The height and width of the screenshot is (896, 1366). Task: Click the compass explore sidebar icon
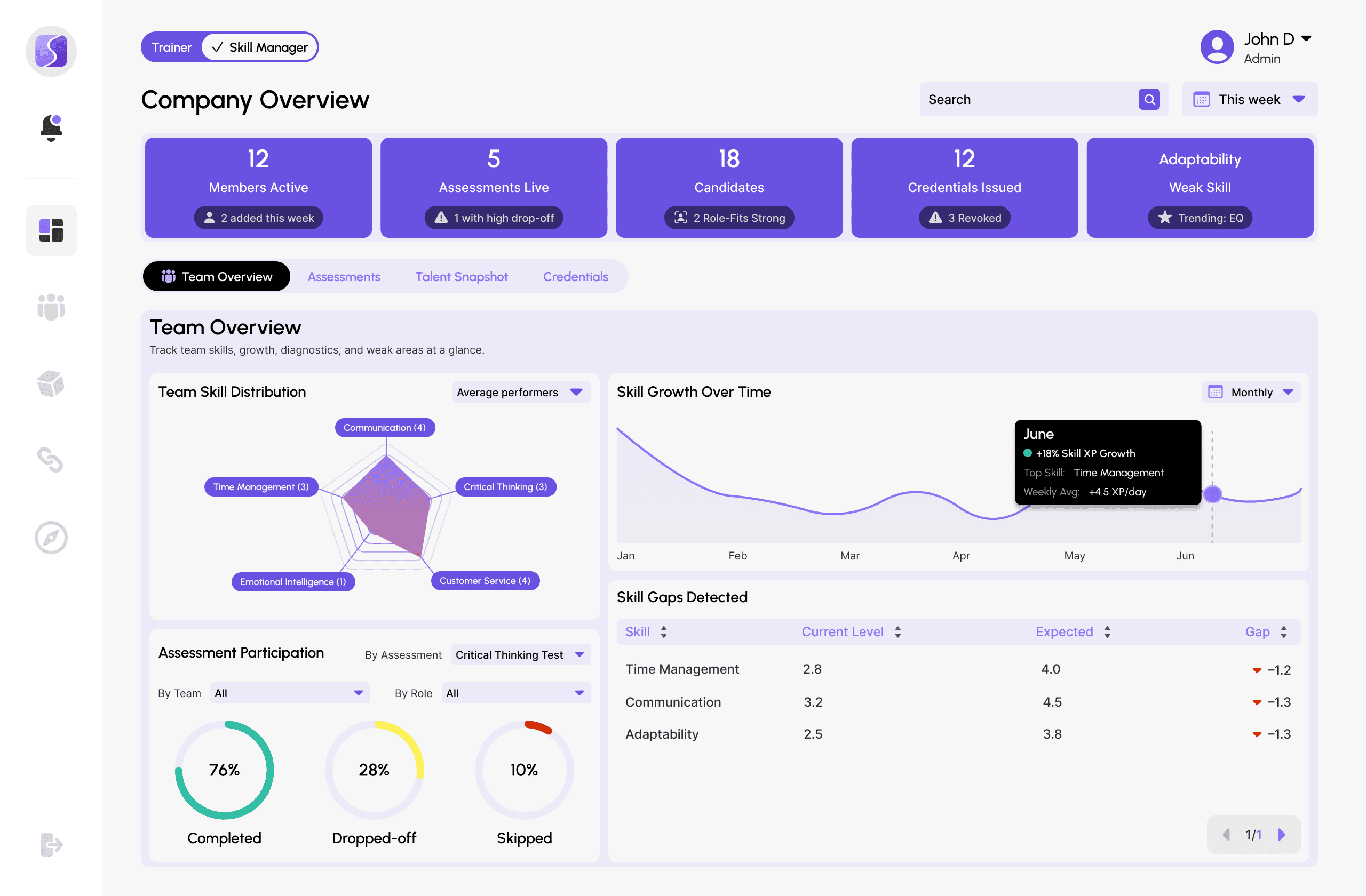click(x=51, y=538)
